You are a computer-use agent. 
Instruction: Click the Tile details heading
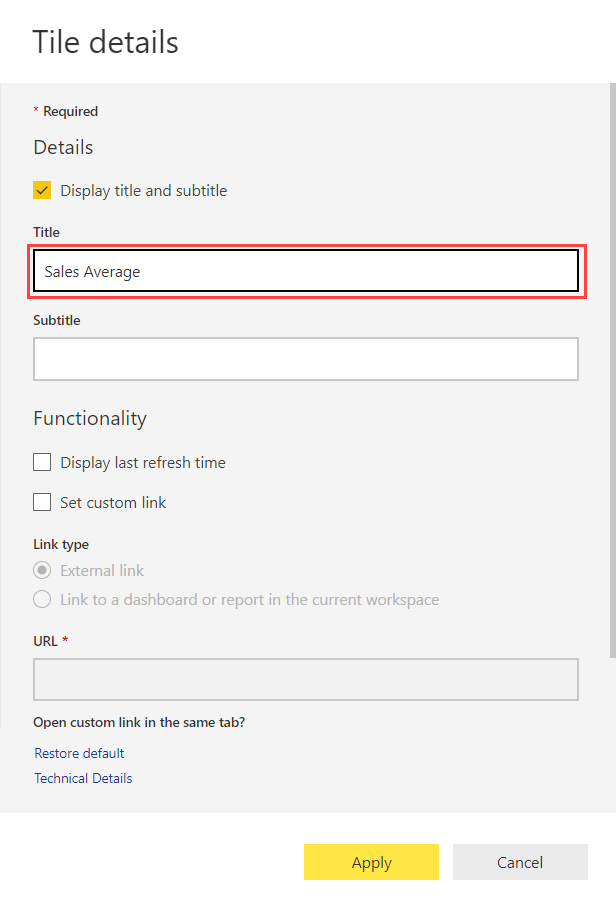pos(105,42)
